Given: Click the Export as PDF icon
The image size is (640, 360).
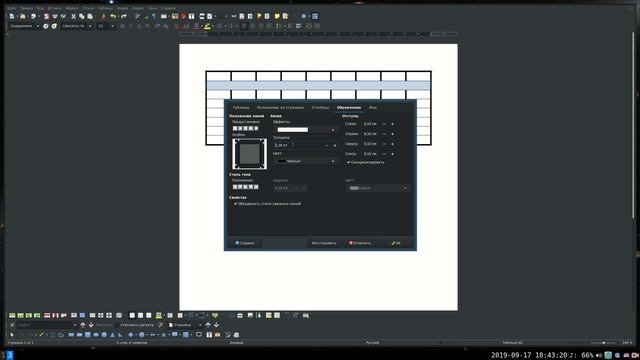Looking at the screenshot, I should click(46, 16).
